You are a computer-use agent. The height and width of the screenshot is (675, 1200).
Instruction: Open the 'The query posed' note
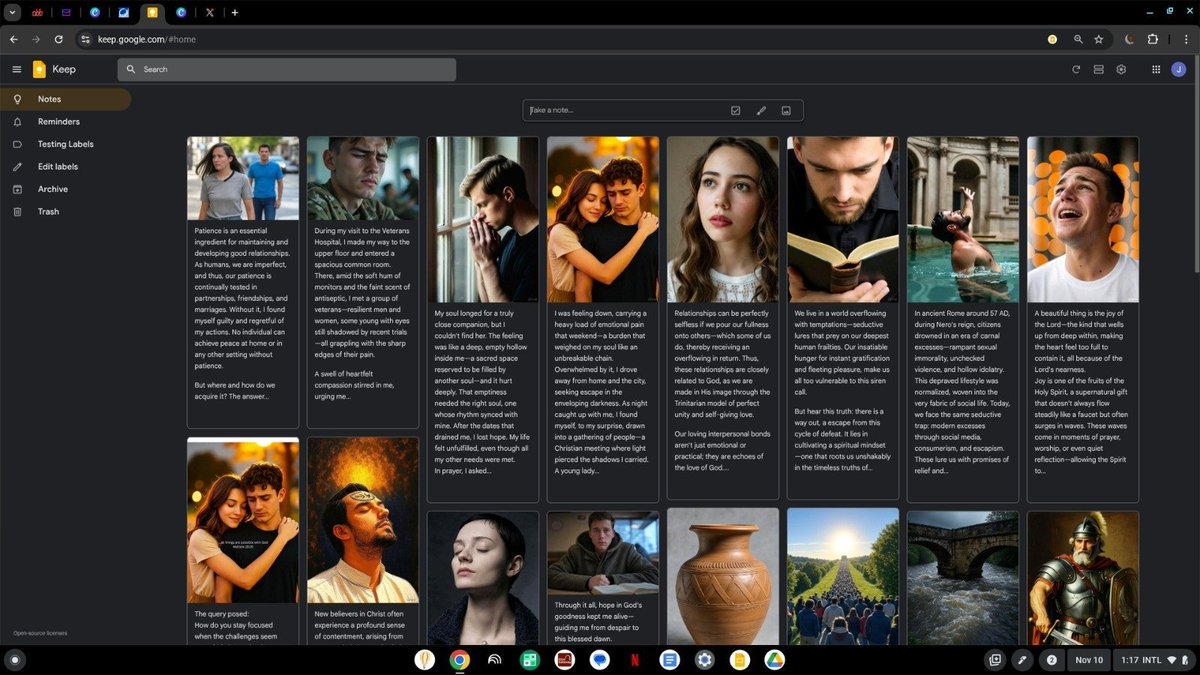click(243, 541)
